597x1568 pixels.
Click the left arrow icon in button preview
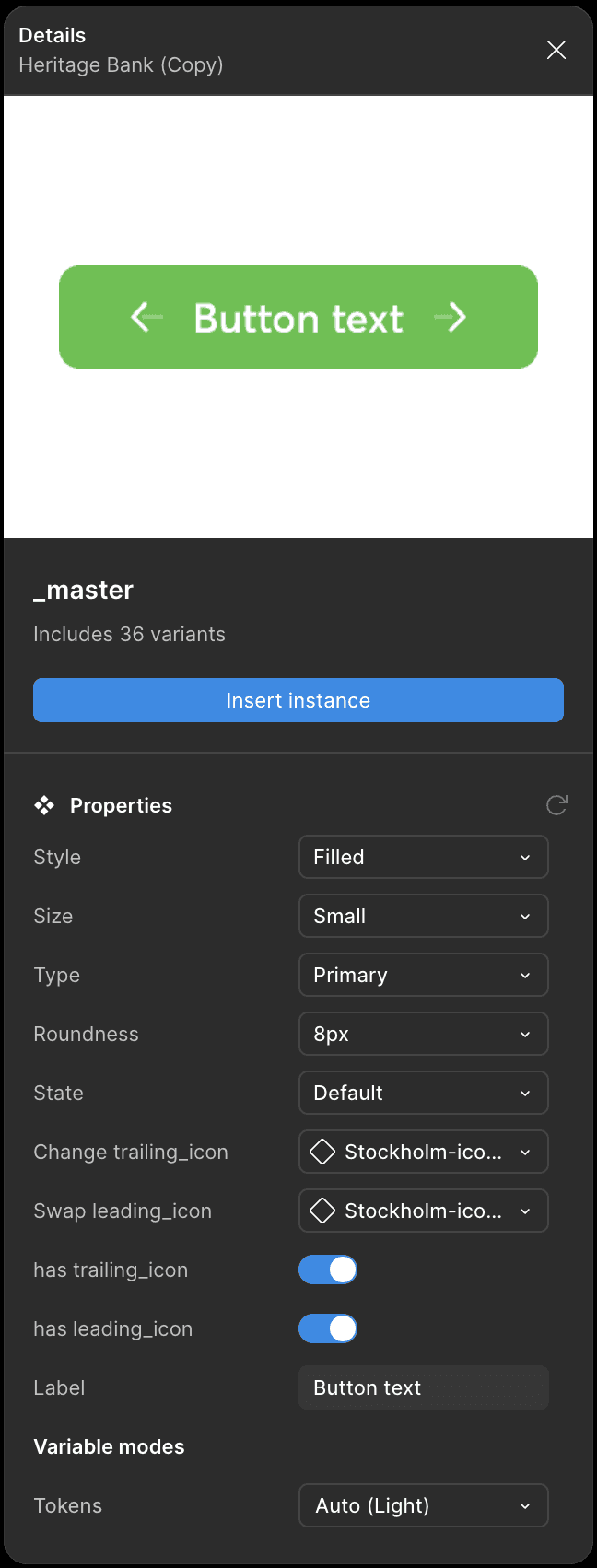(146, 317)
